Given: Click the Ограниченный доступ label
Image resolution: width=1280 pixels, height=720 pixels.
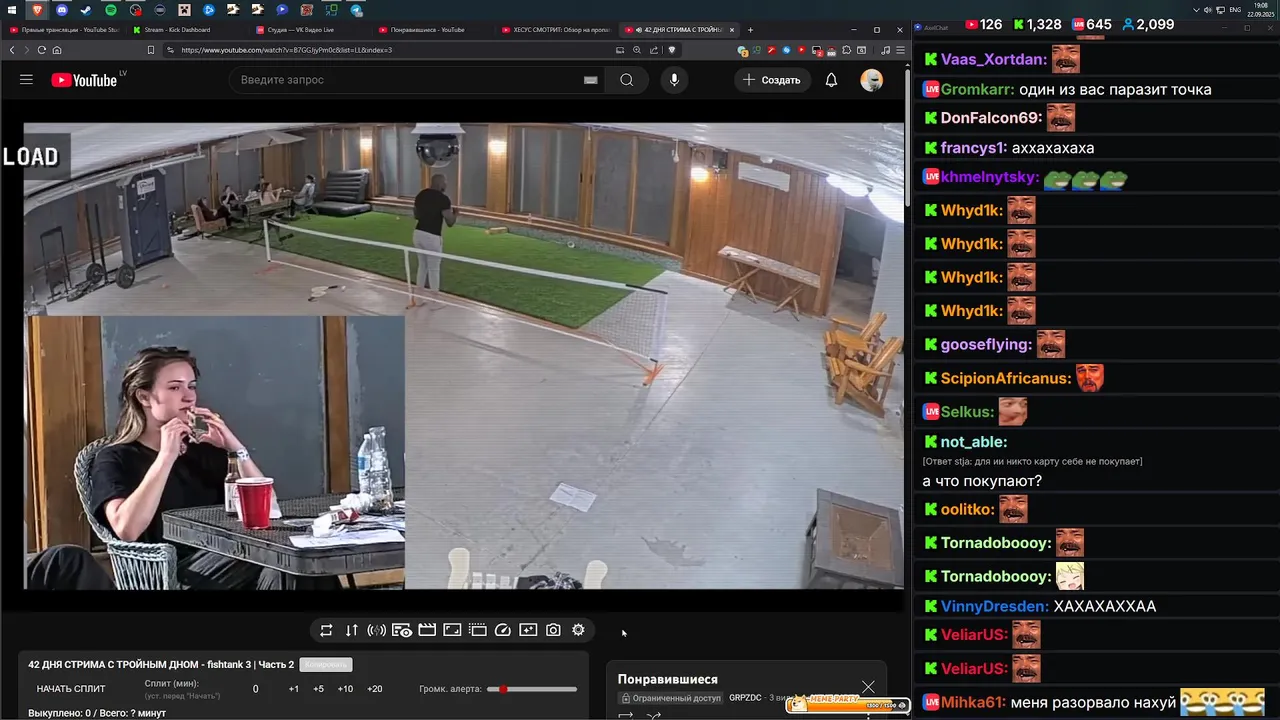Looking at the screenshot, I should click(670, 698).
